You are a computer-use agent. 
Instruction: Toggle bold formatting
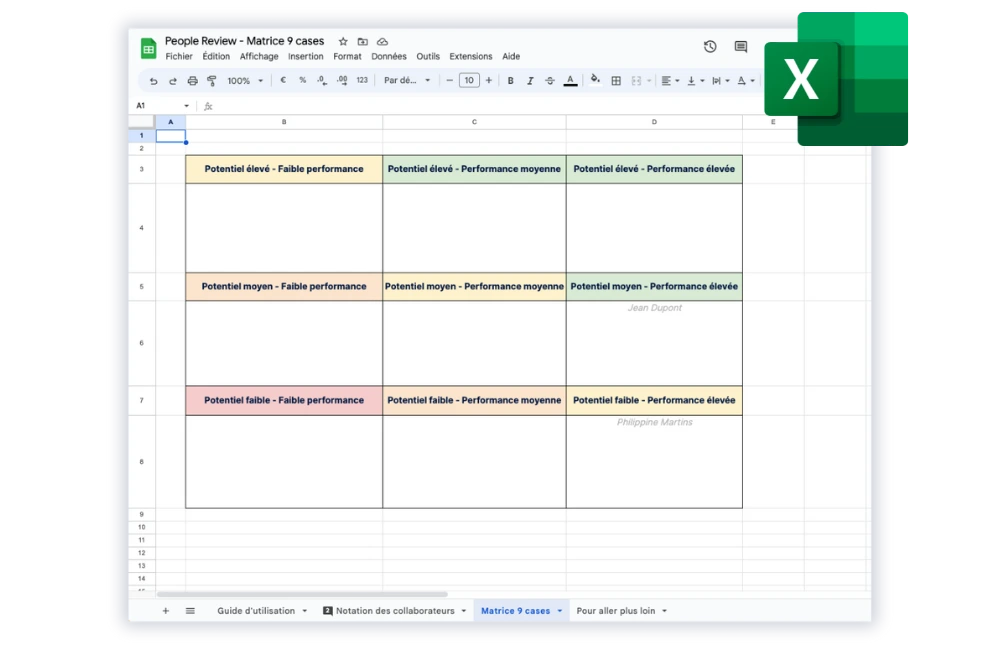click(x=510, y=81)
